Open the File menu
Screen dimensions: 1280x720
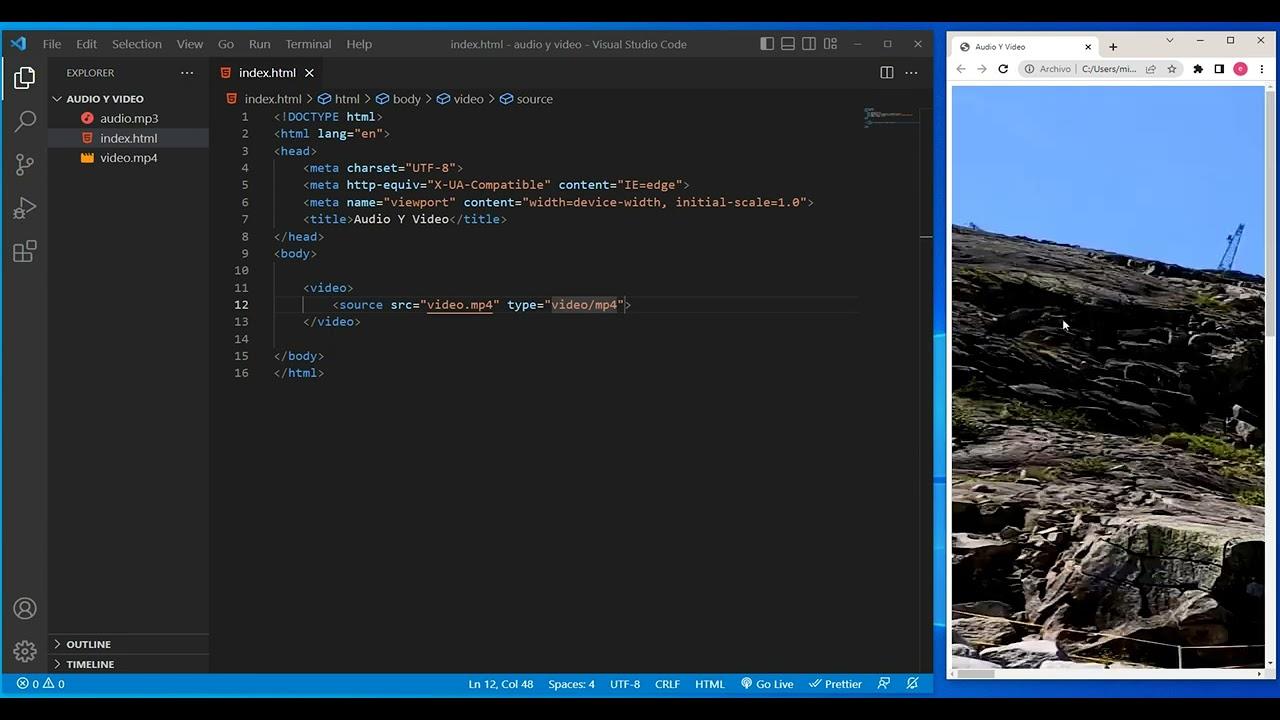pos(52,44)
